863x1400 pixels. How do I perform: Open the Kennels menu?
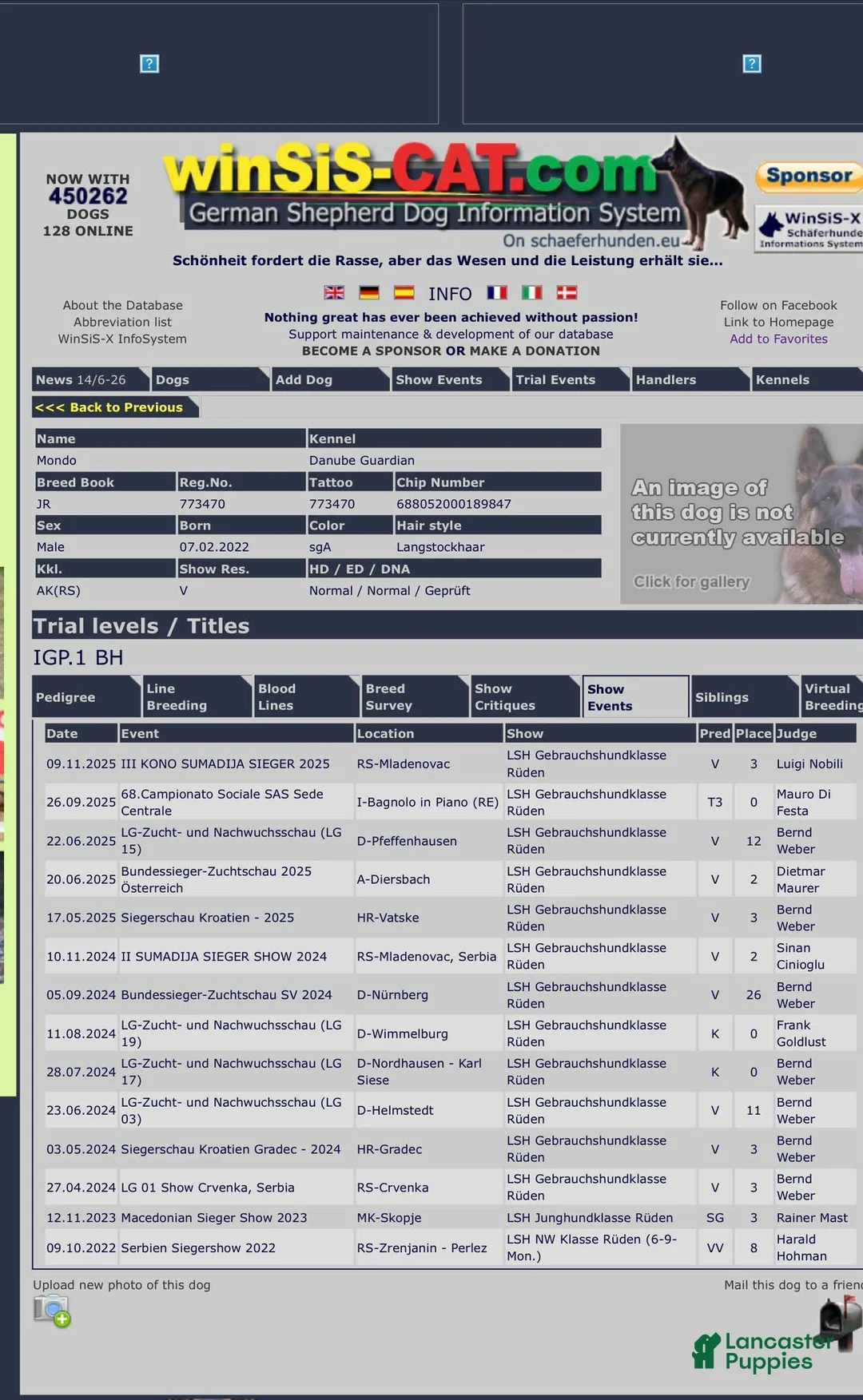pos(808,379)
